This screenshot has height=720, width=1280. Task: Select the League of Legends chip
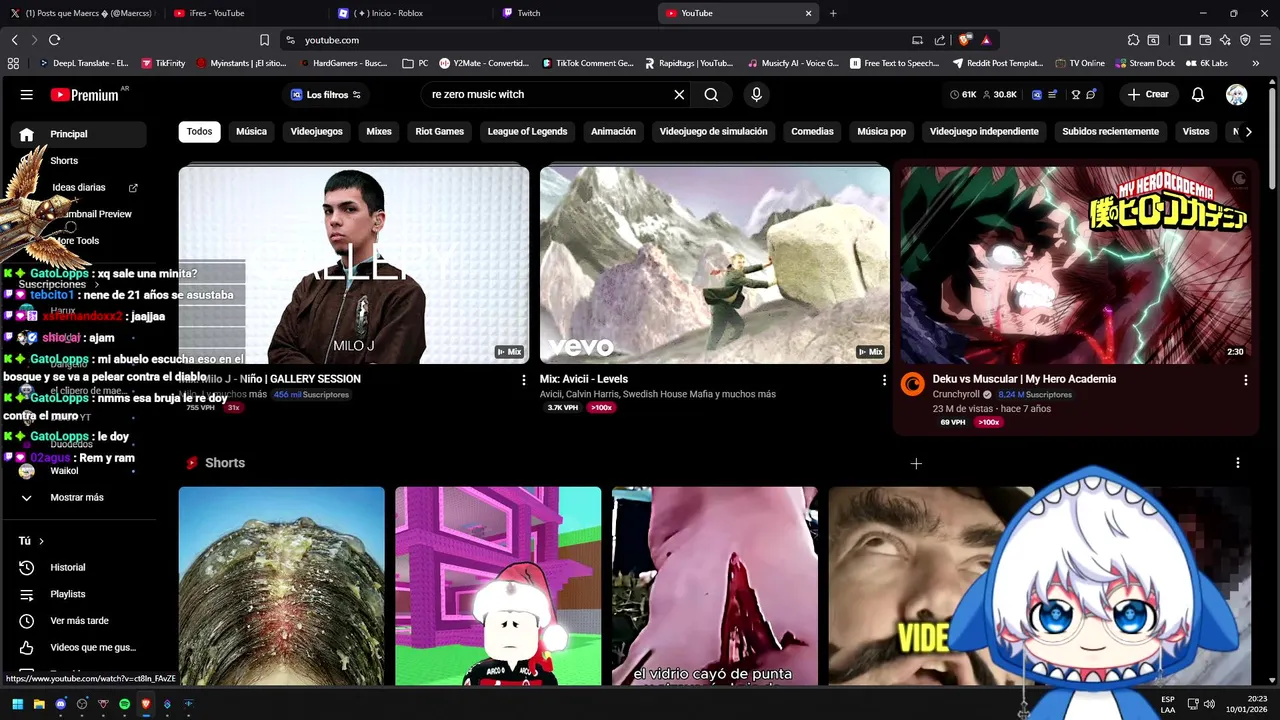coord(527,131)
